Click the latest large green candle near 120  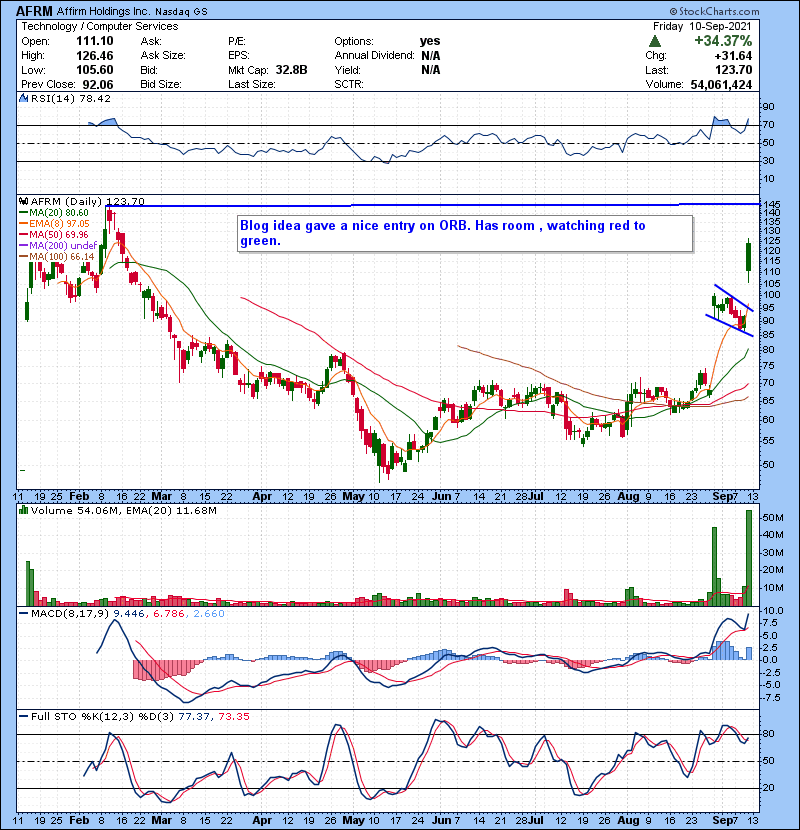(x=749, y=257)
